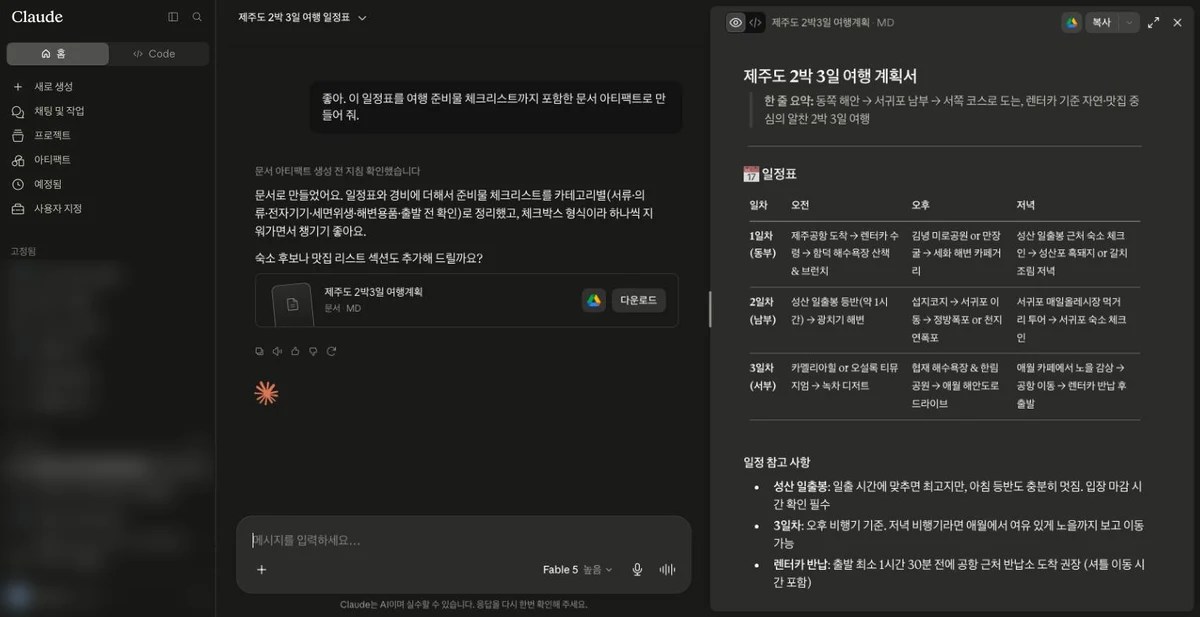Open attachment menu with plus icon

261,570
